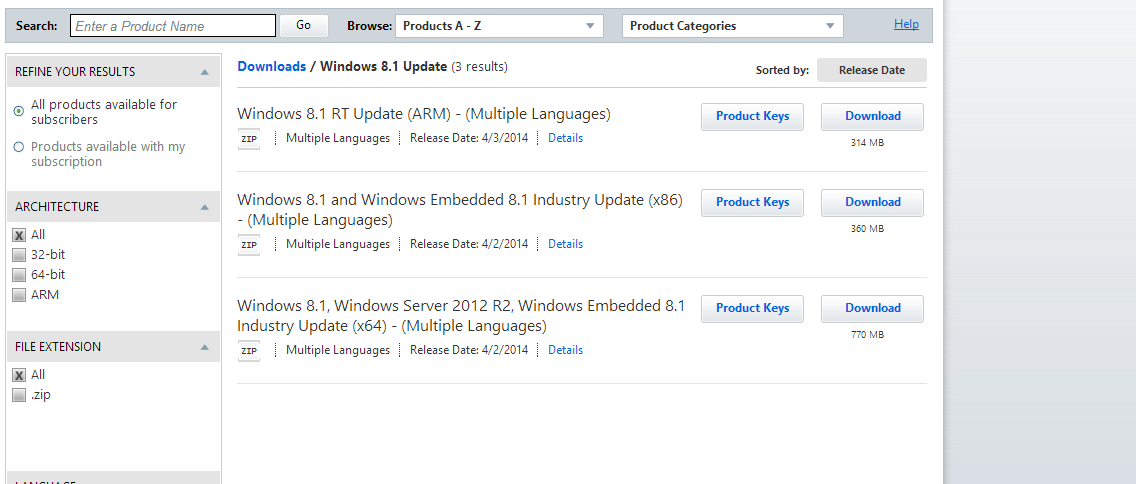Collapse the Architecture filter section
This screenshot has height=484, width=1136.
[x=204, y=207]
